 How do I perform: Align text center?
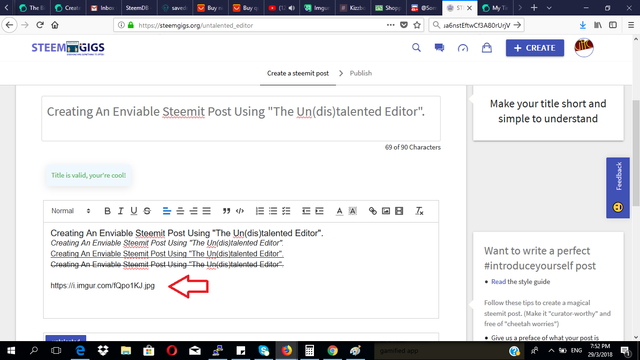pos(180,211)
